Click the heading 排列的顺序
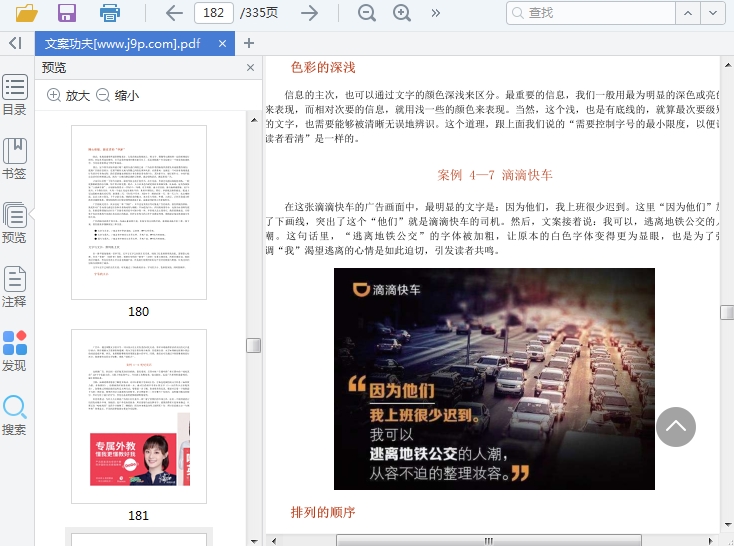The width and height of the screenshot is (734, 546). click(x=323, y=512)
